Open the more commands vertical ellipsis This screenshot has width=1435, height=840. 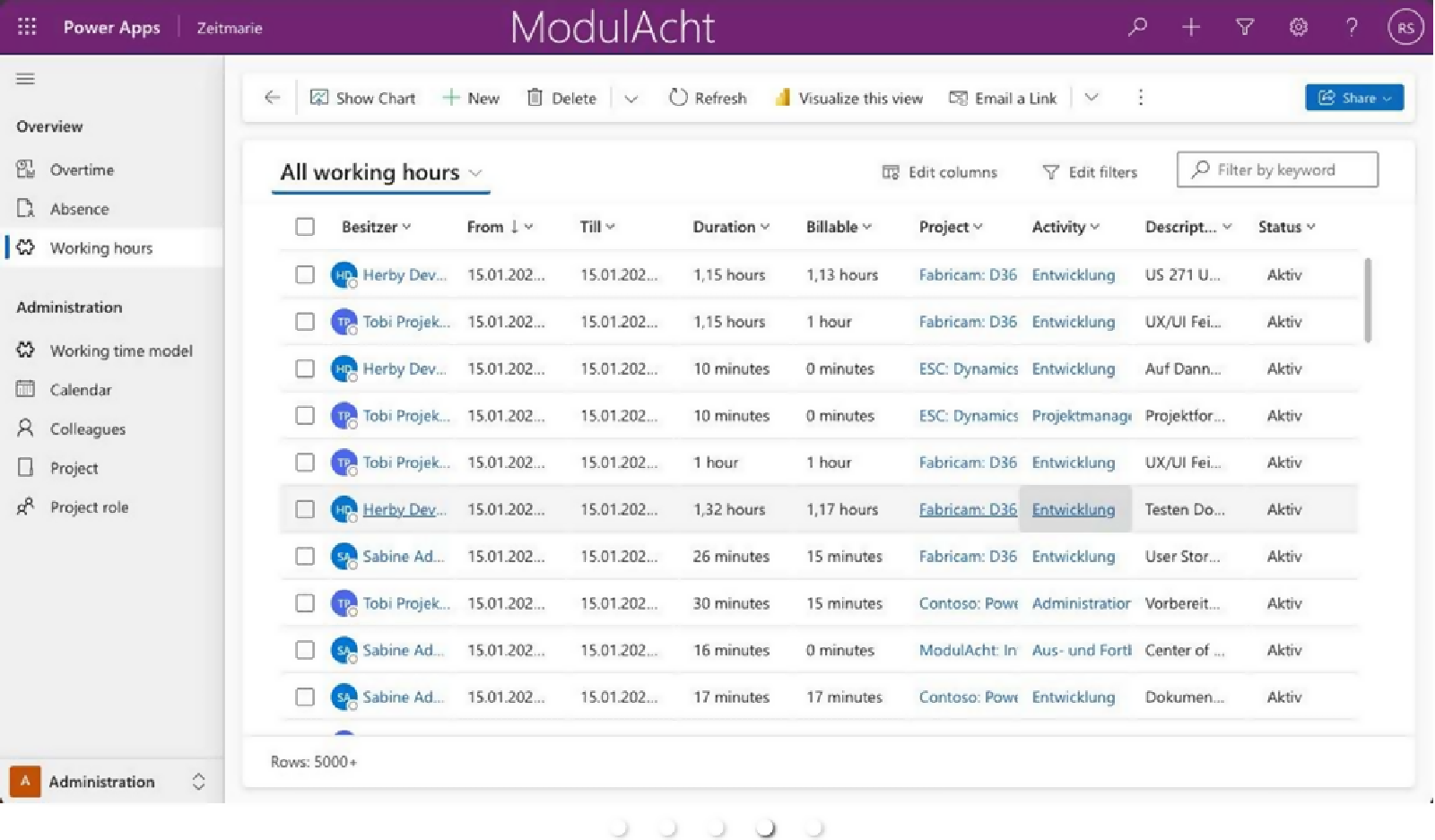point(1140,98)
